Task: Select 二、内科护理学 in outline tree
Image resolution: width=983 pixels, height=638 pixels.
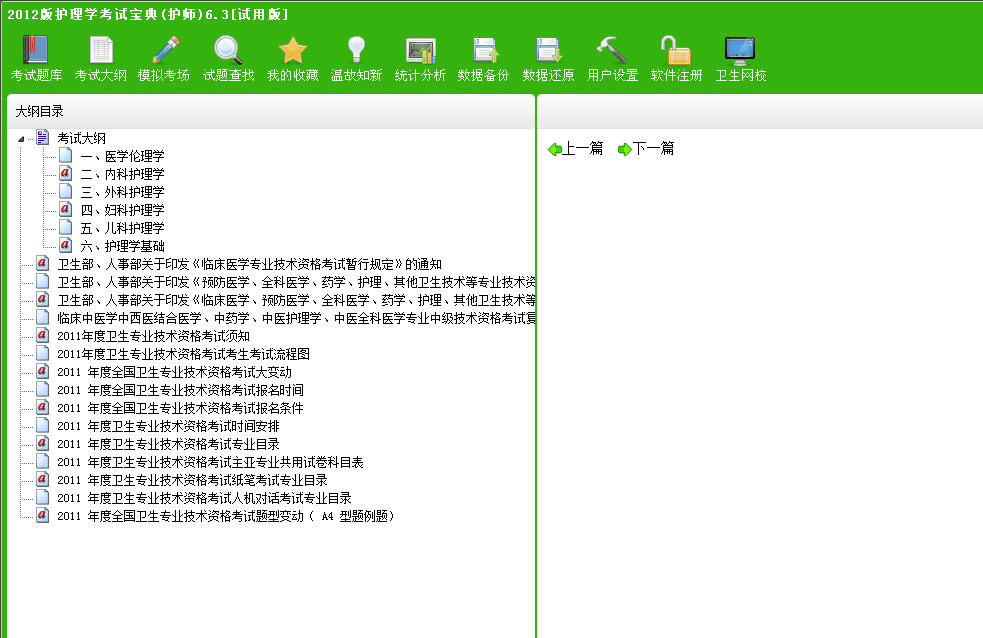Action: [122, 174]
